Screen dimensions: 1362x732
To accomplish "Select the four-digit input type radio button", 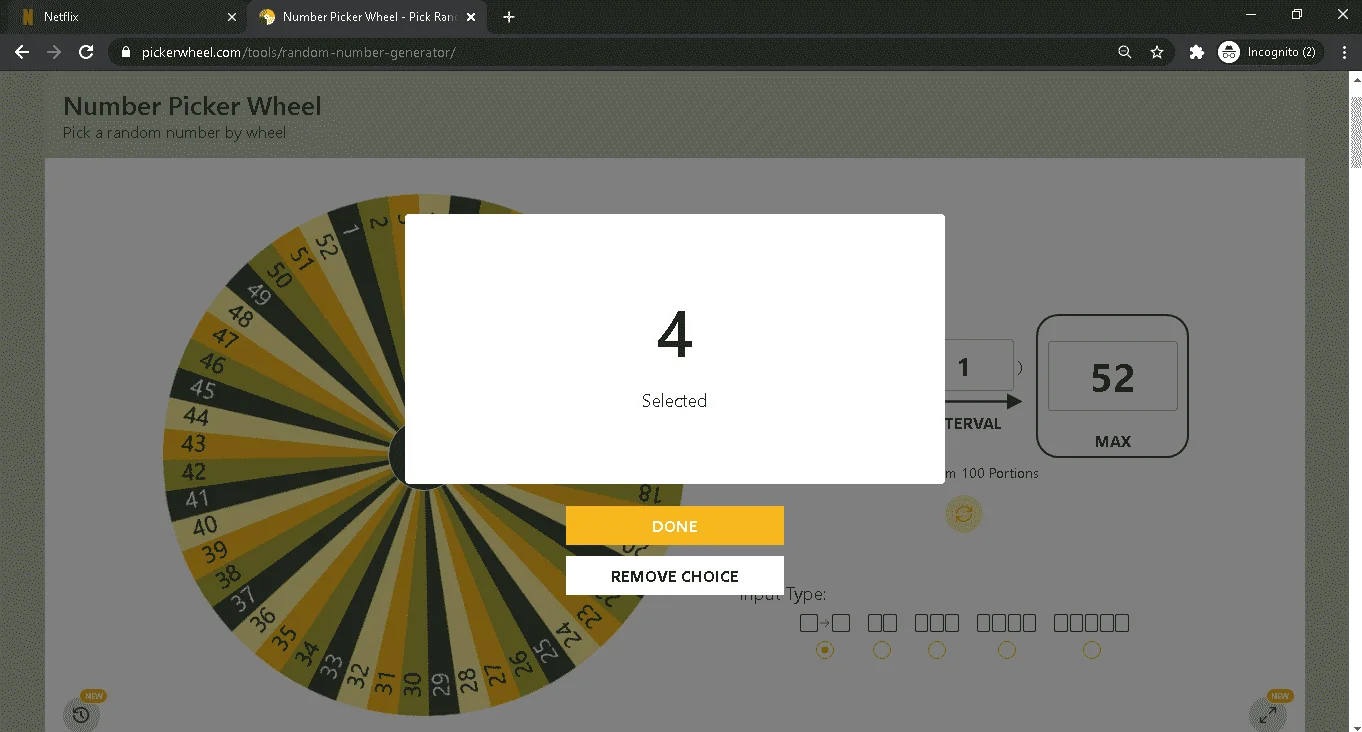I will point(1007,650).
